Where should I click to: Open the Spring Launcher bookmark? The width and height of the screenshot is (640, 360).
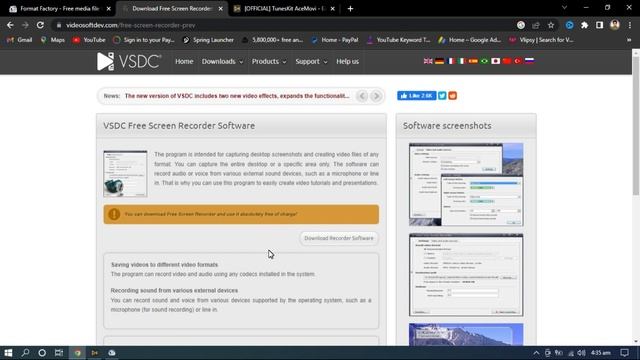[x=208, y=40]
